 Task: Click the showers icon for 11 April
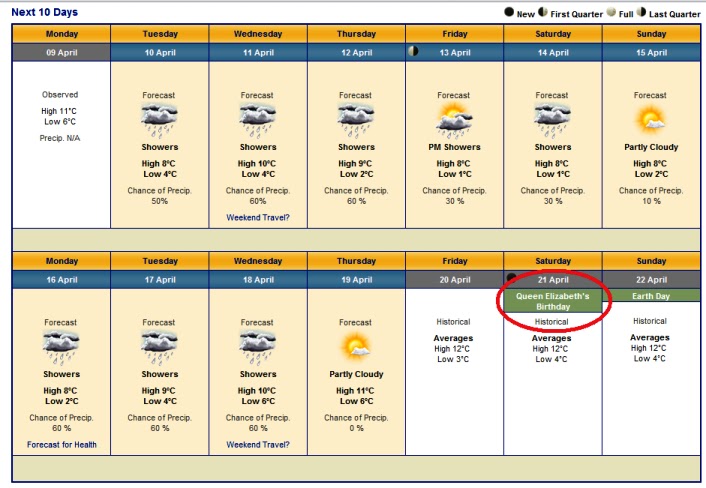click(257, 120)
